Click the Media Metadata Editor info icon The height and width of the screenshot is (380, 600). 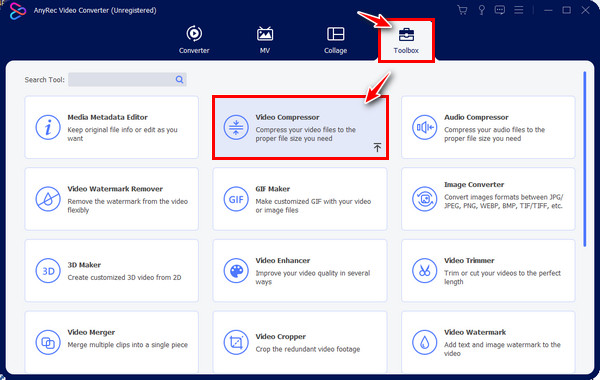[48, 127]
